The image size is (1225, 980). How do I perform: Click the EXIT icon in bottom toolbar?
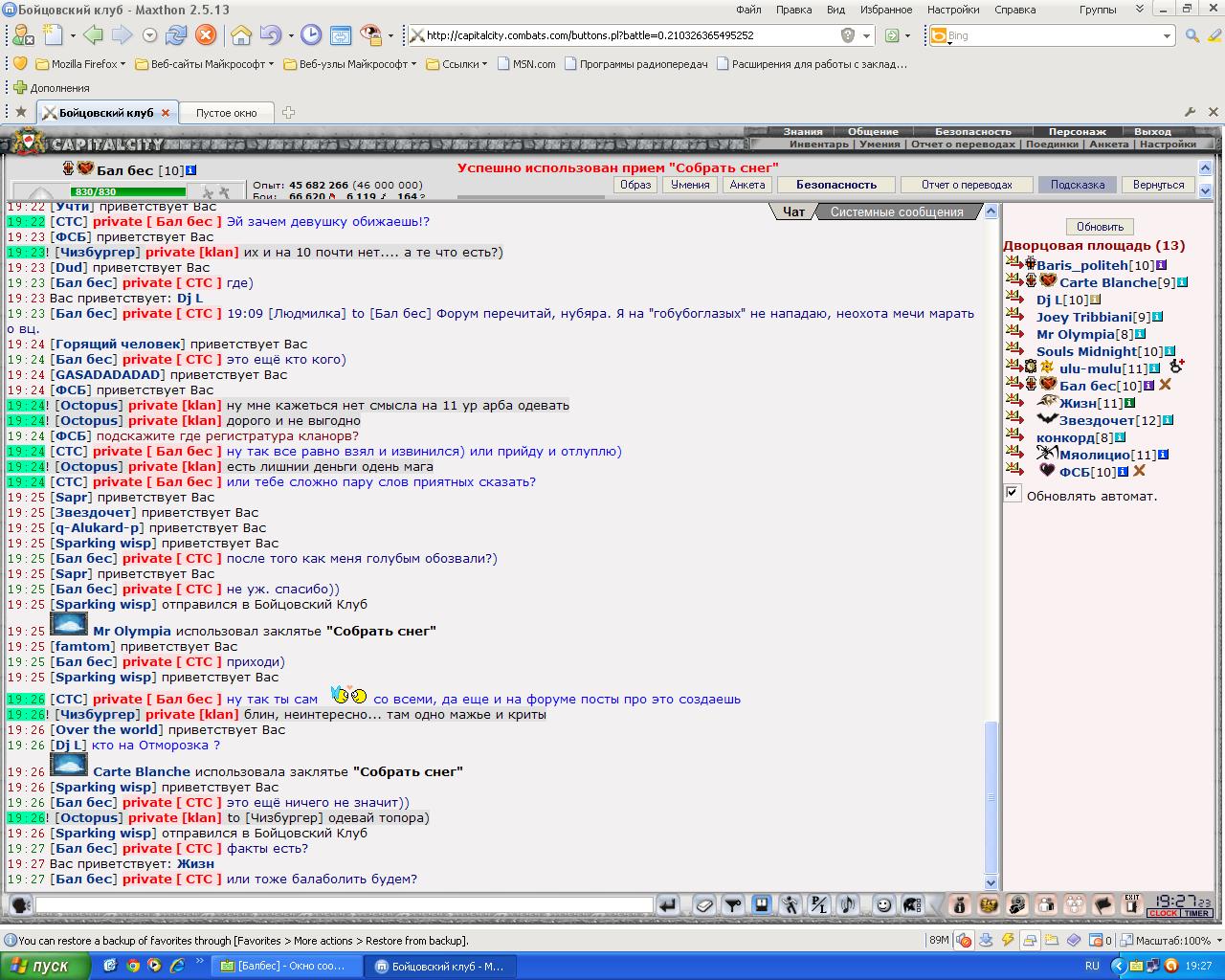(x=1132, y=903)
